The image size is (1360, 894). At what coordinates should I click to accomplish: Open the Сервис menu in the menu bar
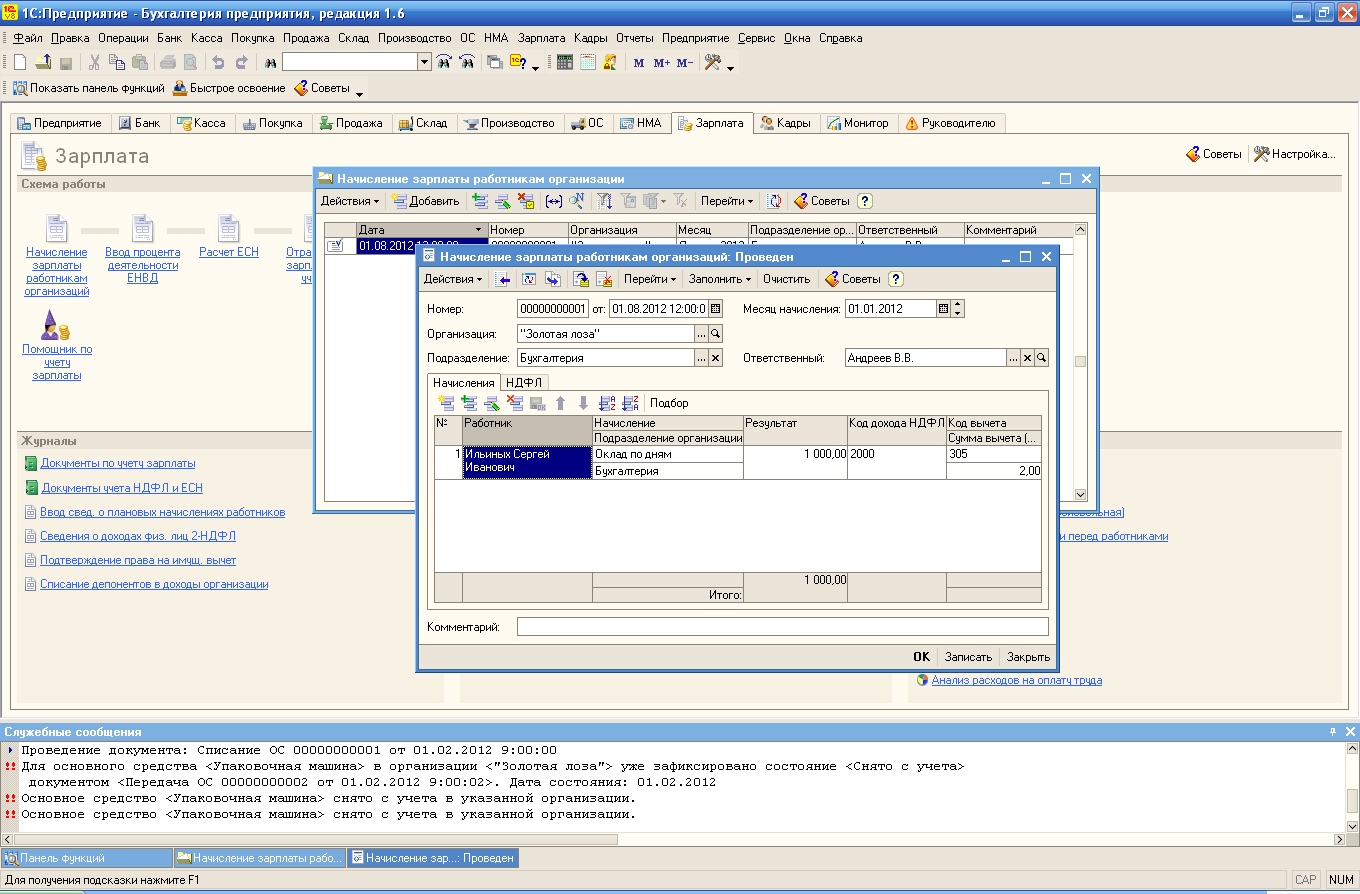pos(757,38)
